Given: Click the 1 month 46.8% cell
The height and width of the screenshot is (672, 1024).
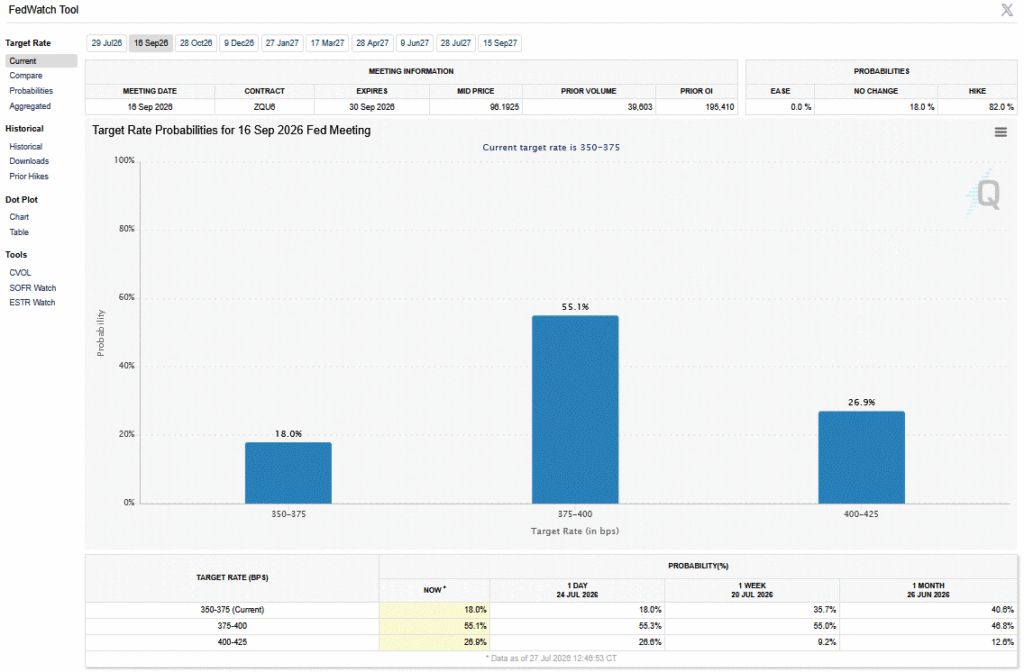Looking at the screenshot, I should (x=928, y=626).
